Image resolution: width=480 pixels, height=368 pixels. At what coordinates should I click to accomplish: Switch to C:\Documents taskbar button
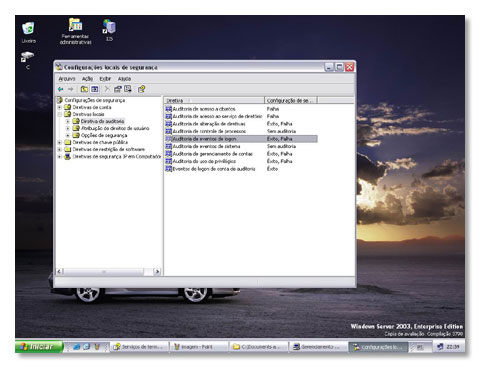tap(259, 347)
